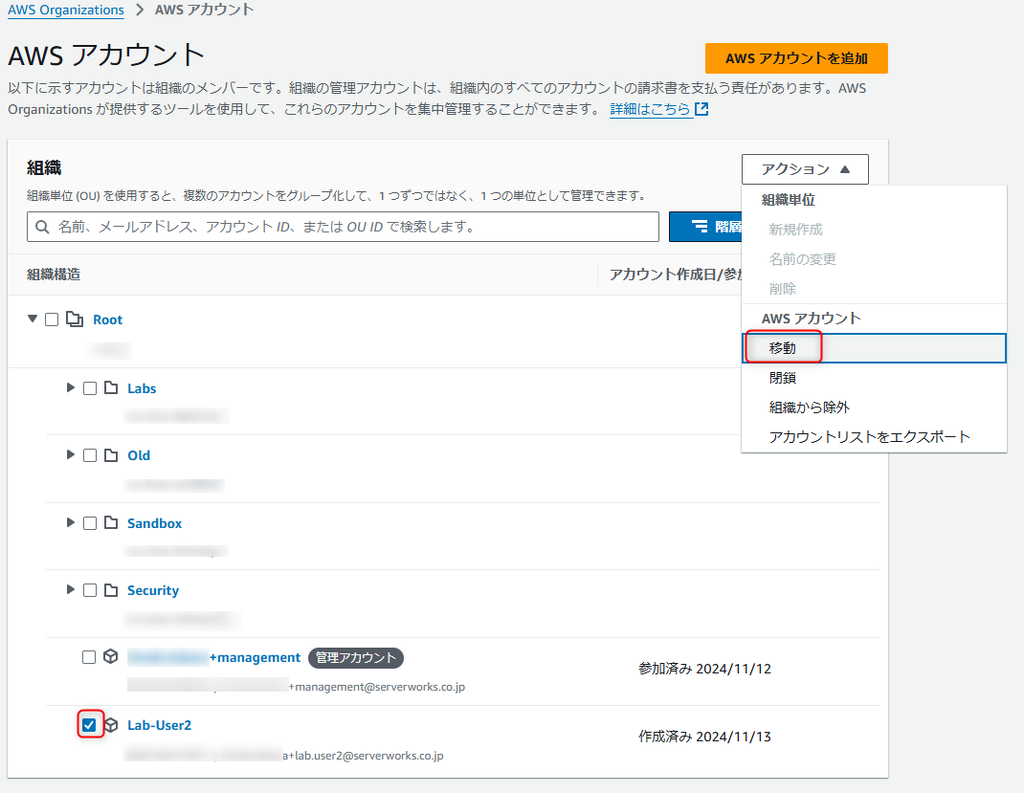Click the 管理アカウント badge
Screen dimensions: 1024x793
coord(356,658)
